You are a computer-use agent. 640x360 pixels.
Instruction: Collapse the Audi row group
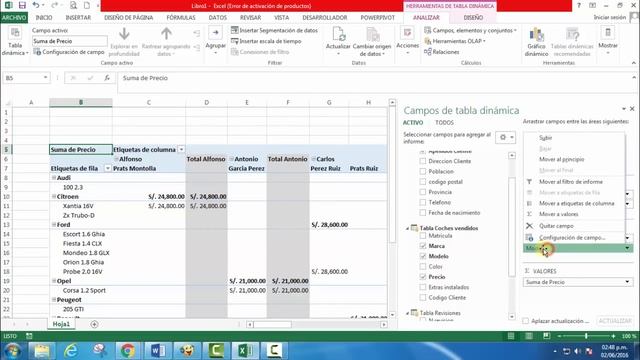54,178
